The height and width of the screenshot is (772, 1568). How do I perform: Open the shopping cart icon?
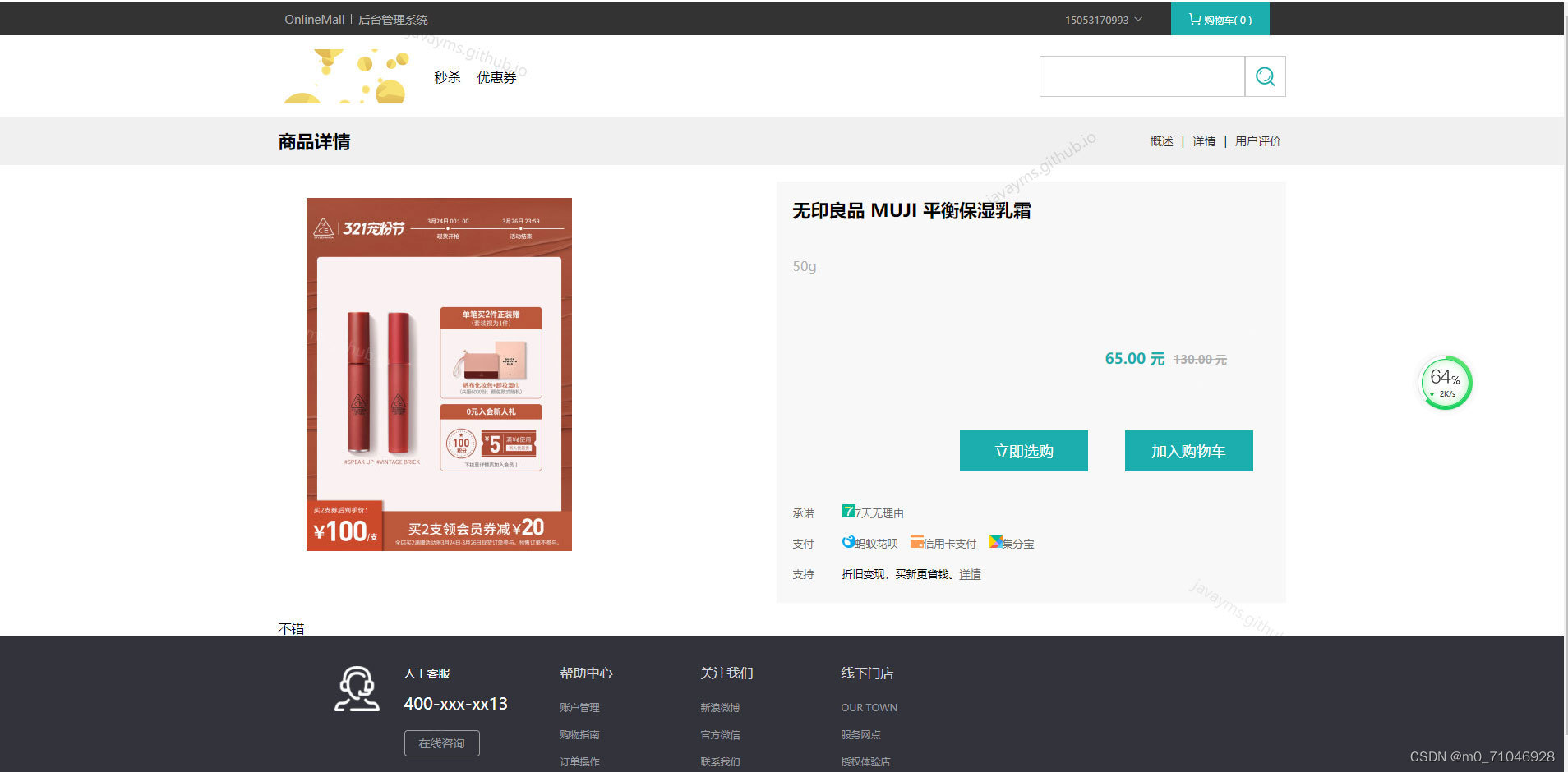coord(1194,19)
